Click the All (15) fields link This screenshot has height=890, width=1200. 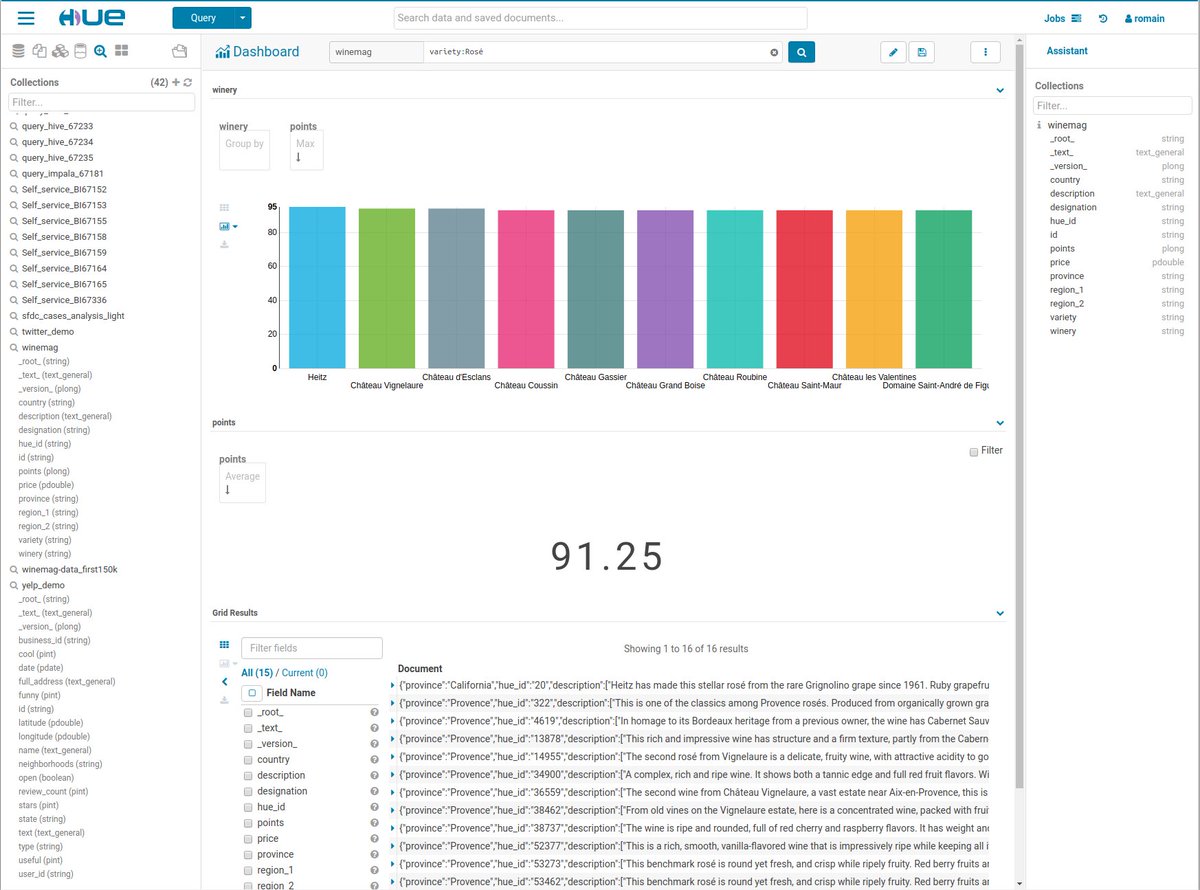[x=257, y=673]
